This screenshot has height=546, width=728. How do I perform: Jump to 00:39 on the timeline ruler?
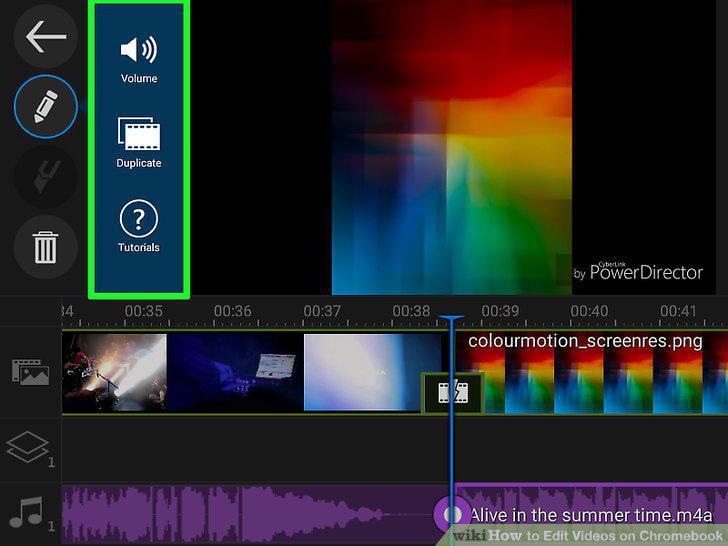pos(500,311)
